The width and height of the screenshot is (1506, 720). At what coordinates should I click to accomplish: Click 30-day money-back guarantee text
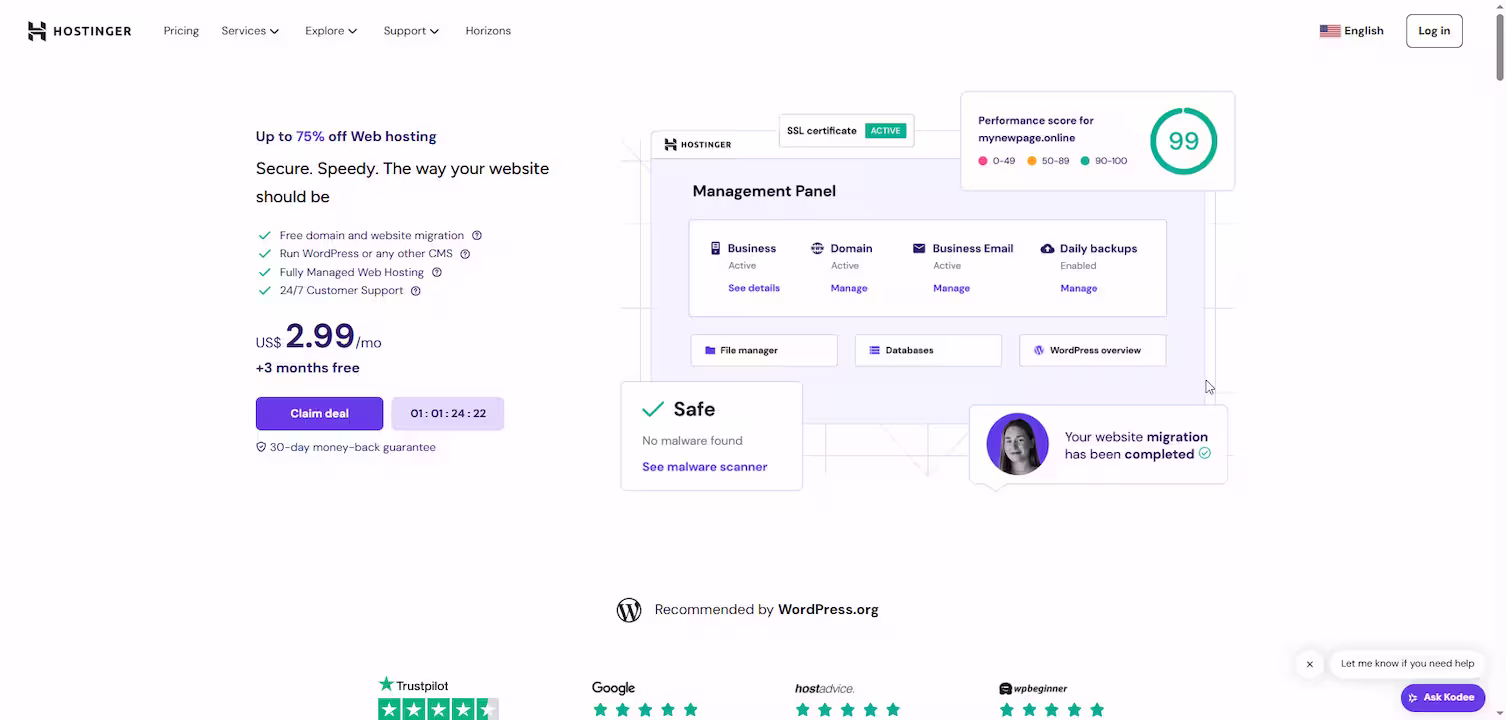[x=353, y=447]
